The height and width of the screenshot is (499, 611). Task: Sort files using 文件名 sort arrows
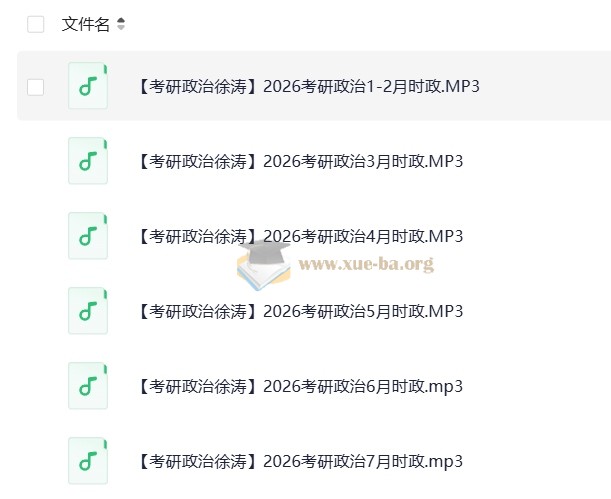click(121, 24)
